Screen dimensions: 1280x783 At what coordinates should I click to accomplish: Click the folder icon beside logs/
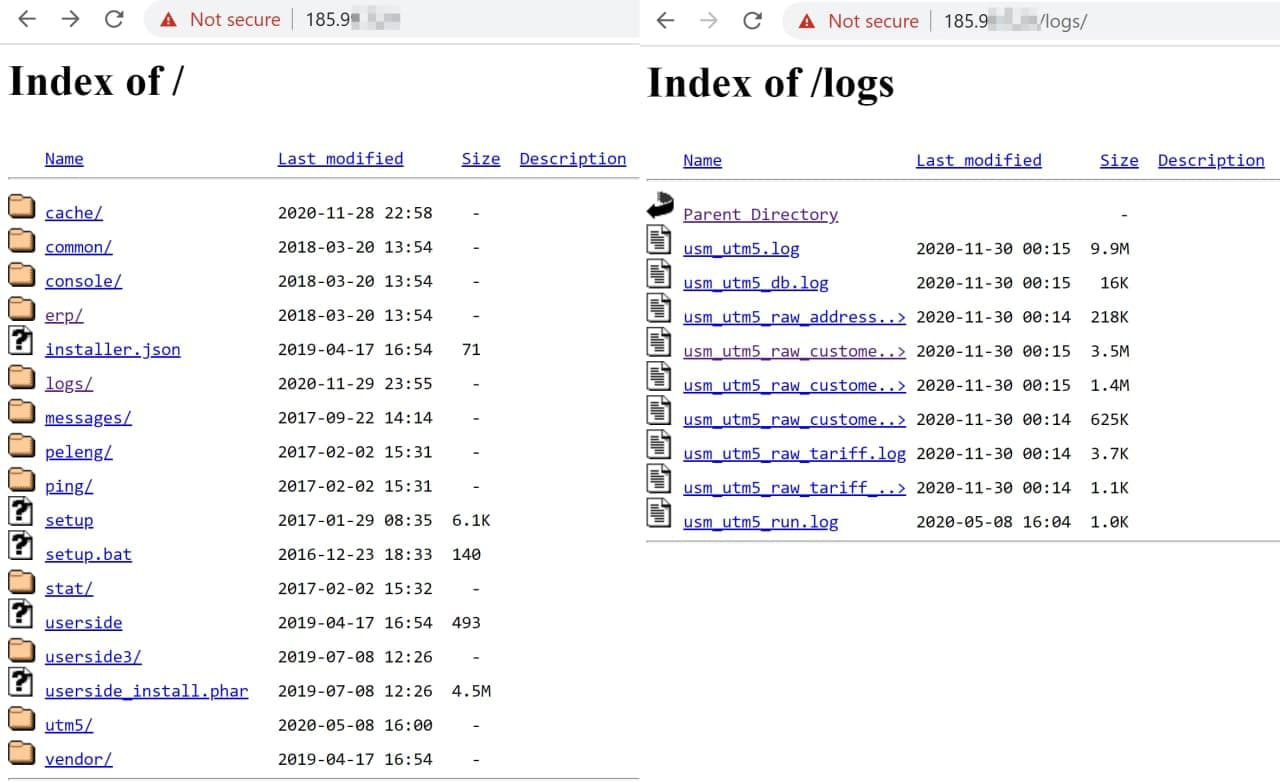[21, 378]
